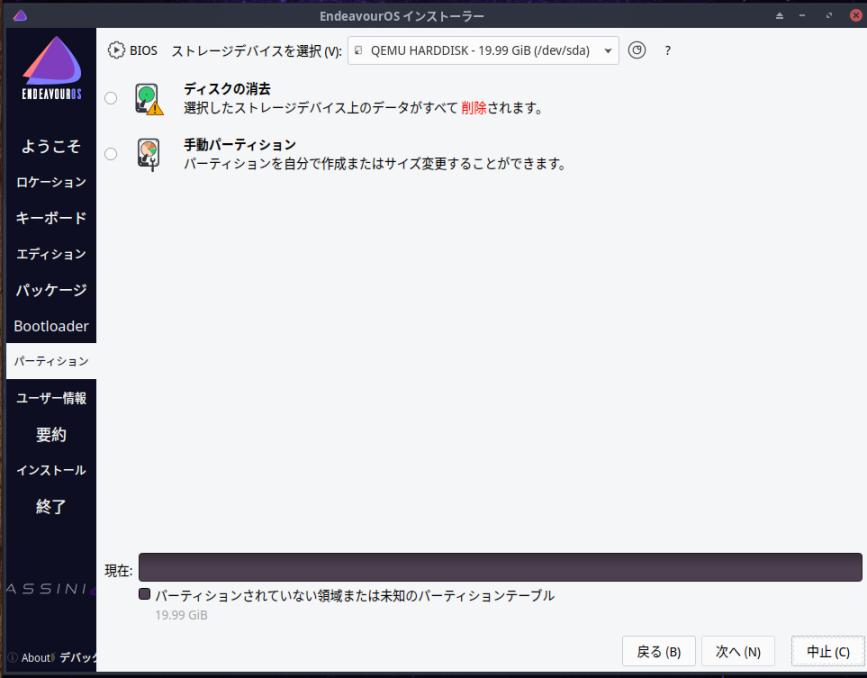Select ようこそ step in sidebar
The width and height of the screenshot is (867, 678).
pos(51,146)
